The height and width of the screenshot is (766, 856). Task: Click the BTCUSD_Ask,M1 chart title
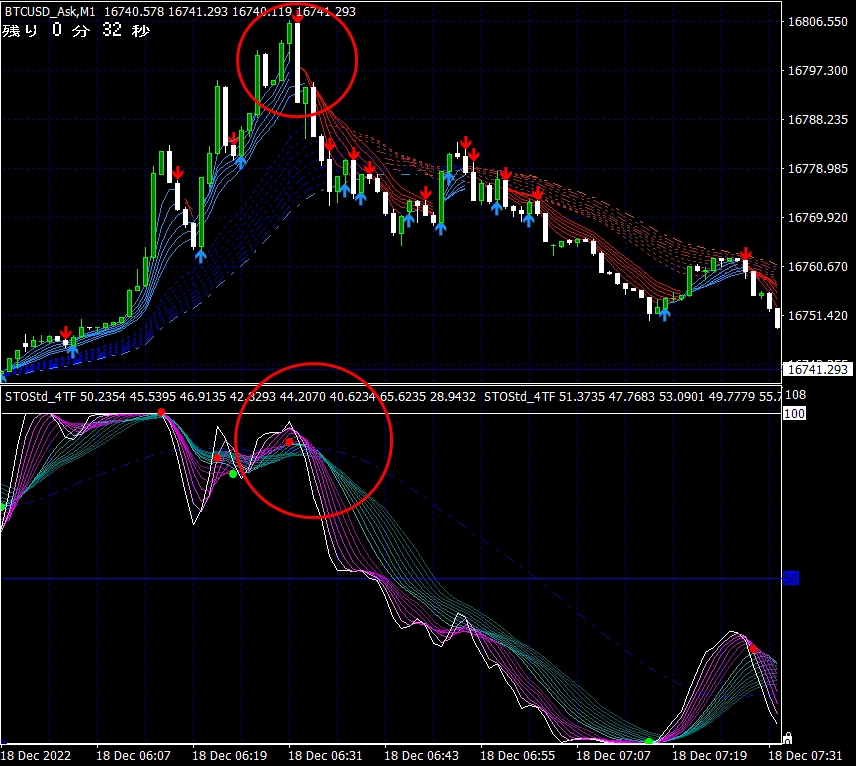(48, 9)
